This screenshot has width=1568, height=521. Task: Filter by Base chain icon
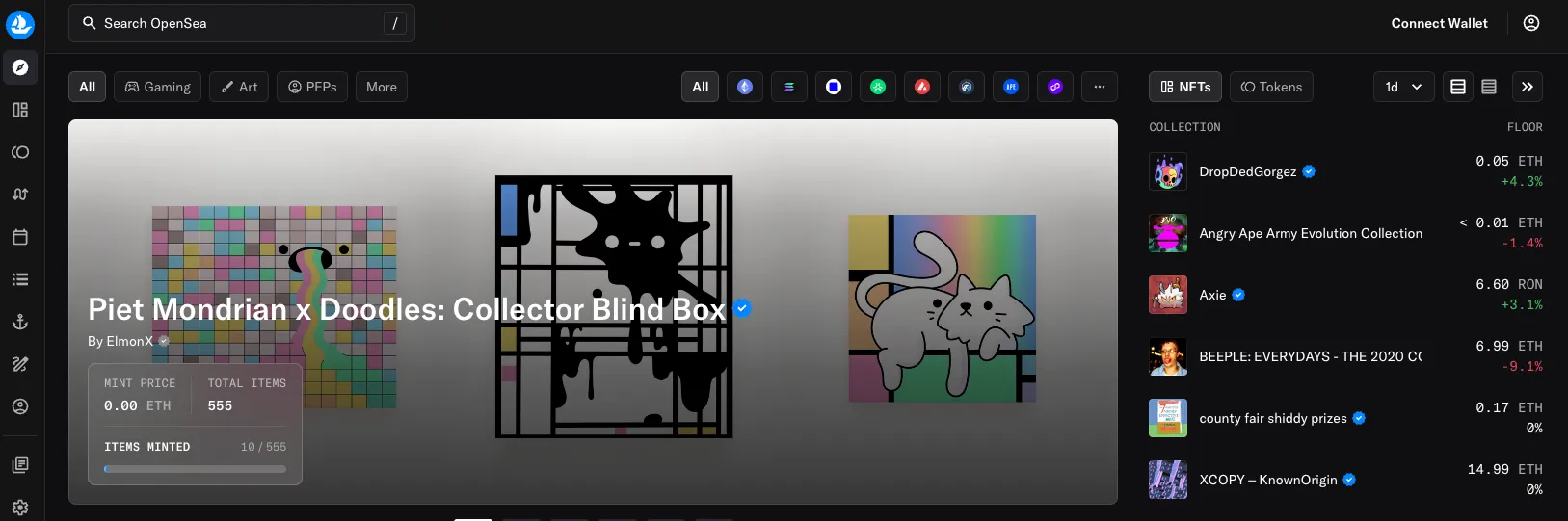[834, 87]
